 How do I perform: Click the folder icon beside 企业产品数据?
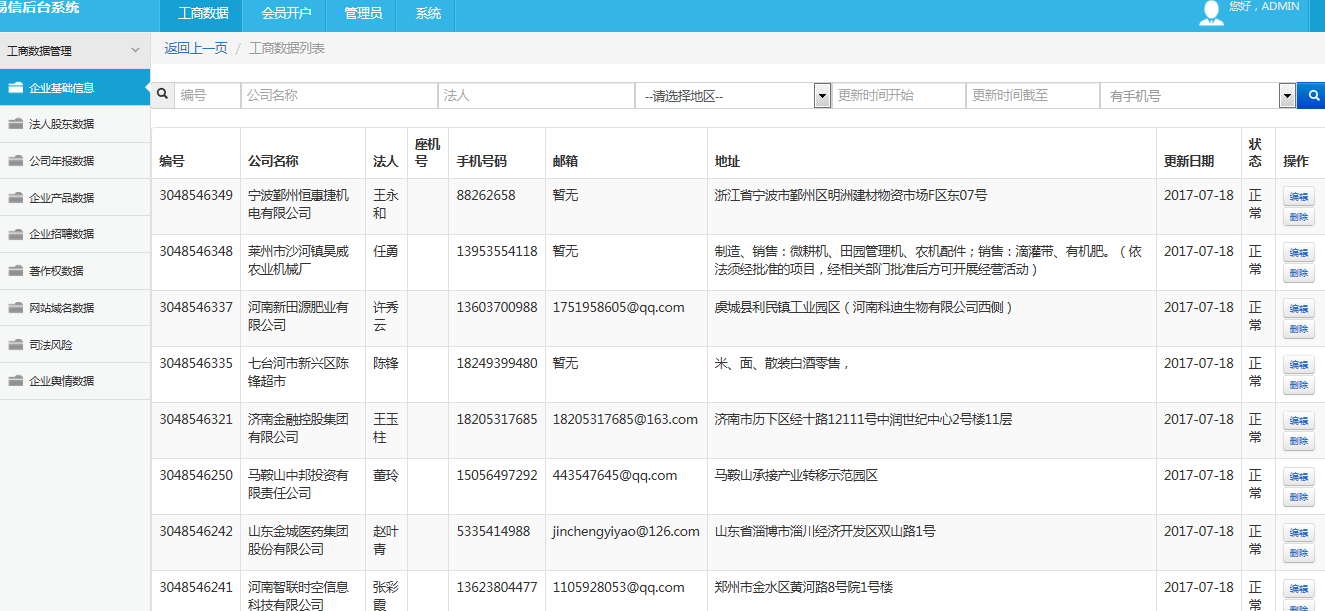click(x=15, y=197)
